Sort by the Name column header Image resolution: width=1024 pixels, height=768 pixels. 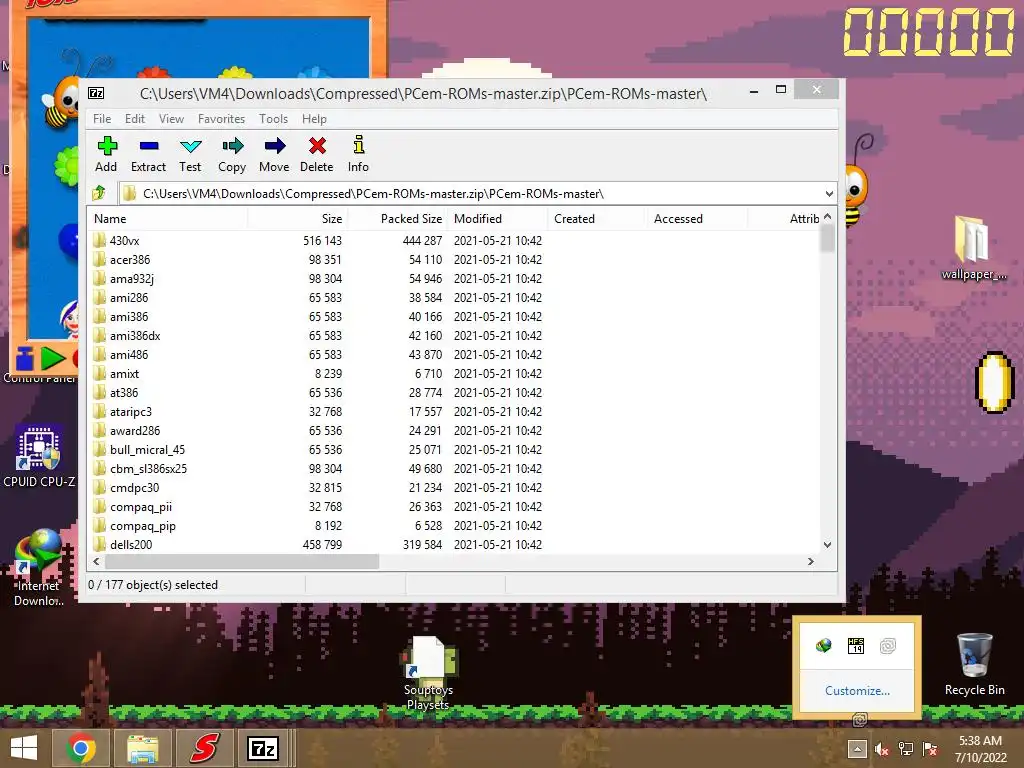point(167,219)
